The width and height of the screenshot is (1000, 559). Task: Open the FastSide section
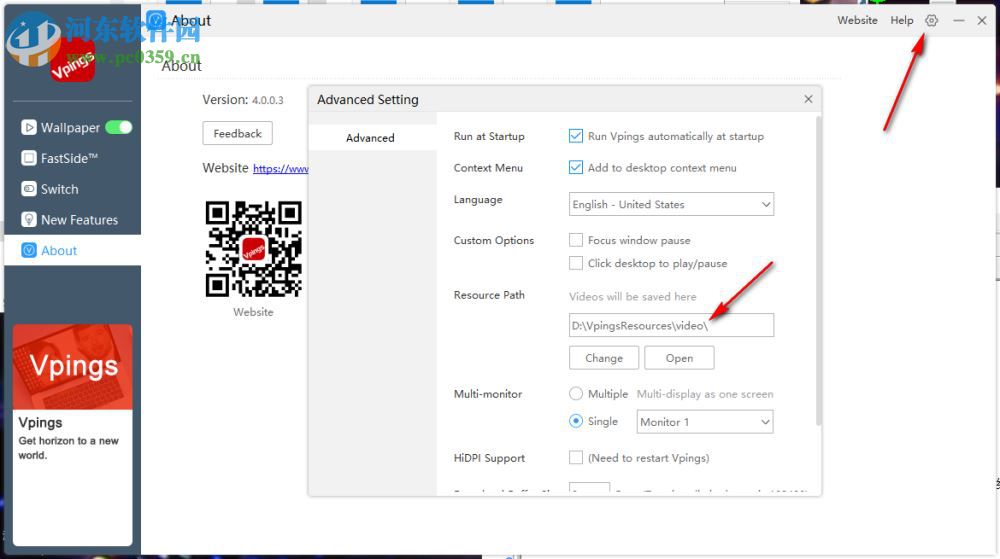(x=69, y=158)
